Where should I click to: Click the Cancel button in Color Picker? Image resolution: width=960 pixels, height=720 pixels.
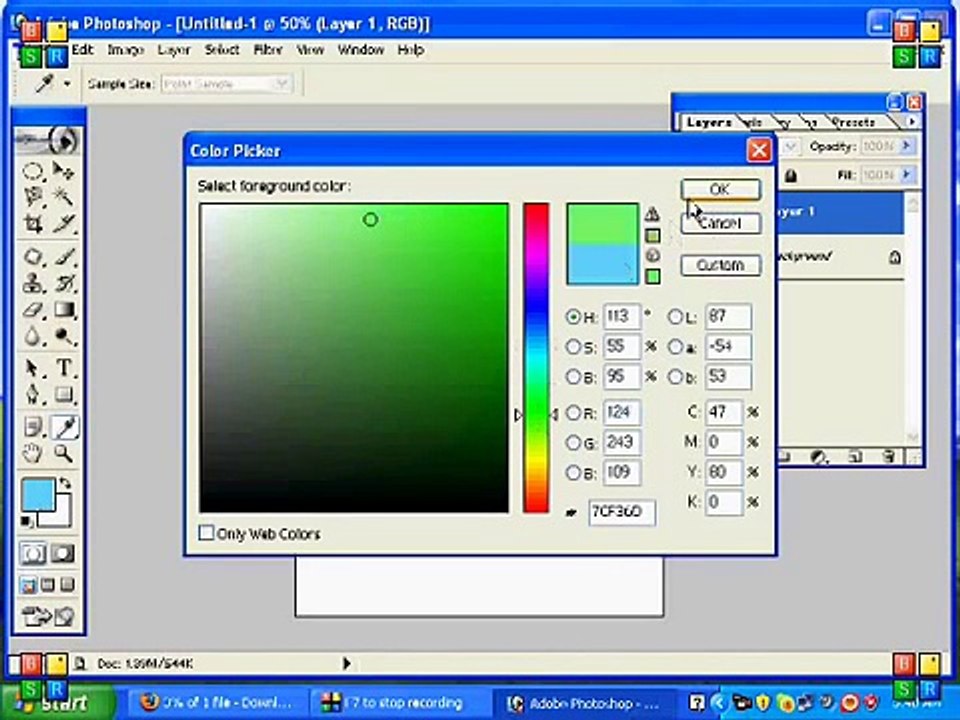(720, 223)
